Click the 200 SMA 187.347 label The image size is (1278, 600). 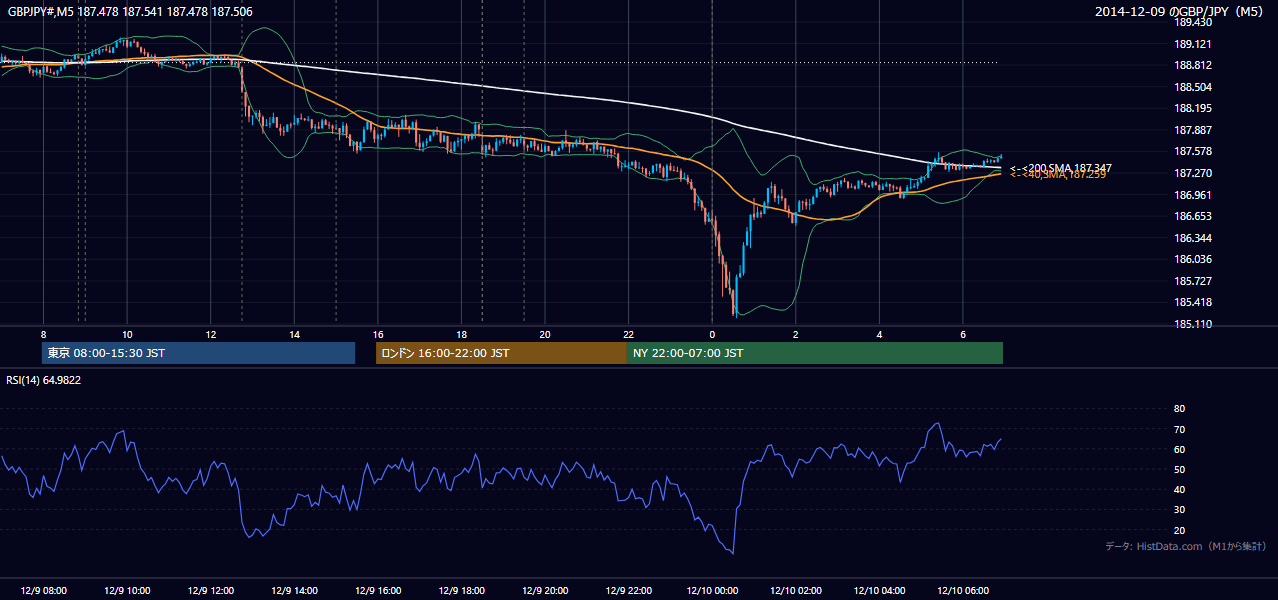click(1060, 168)
